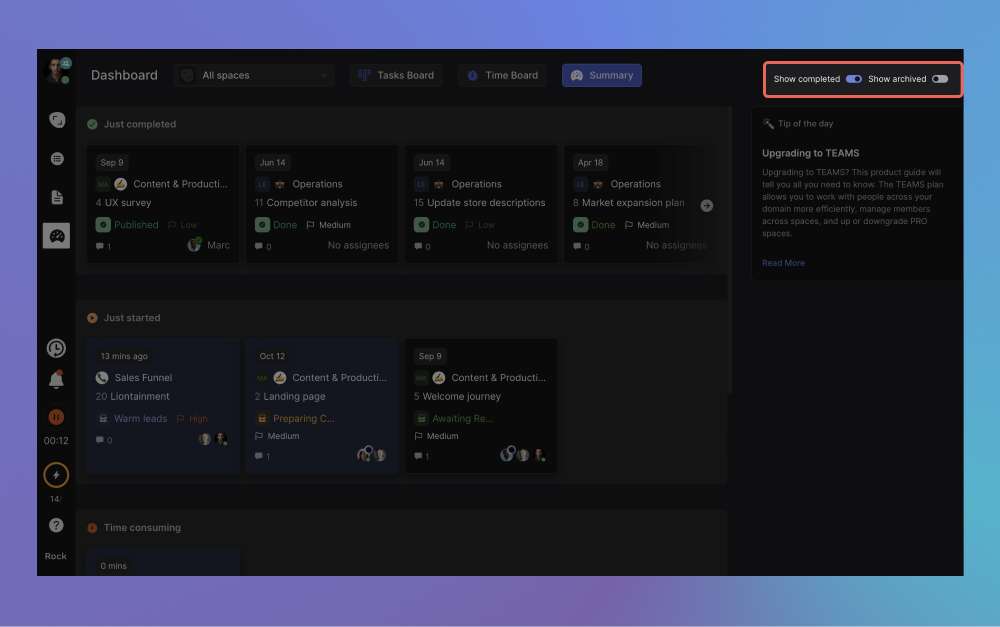Enable the Show archived toggle
This screenshot has width=1000, height=627.
pyautogui.click(x=939, y=79)
